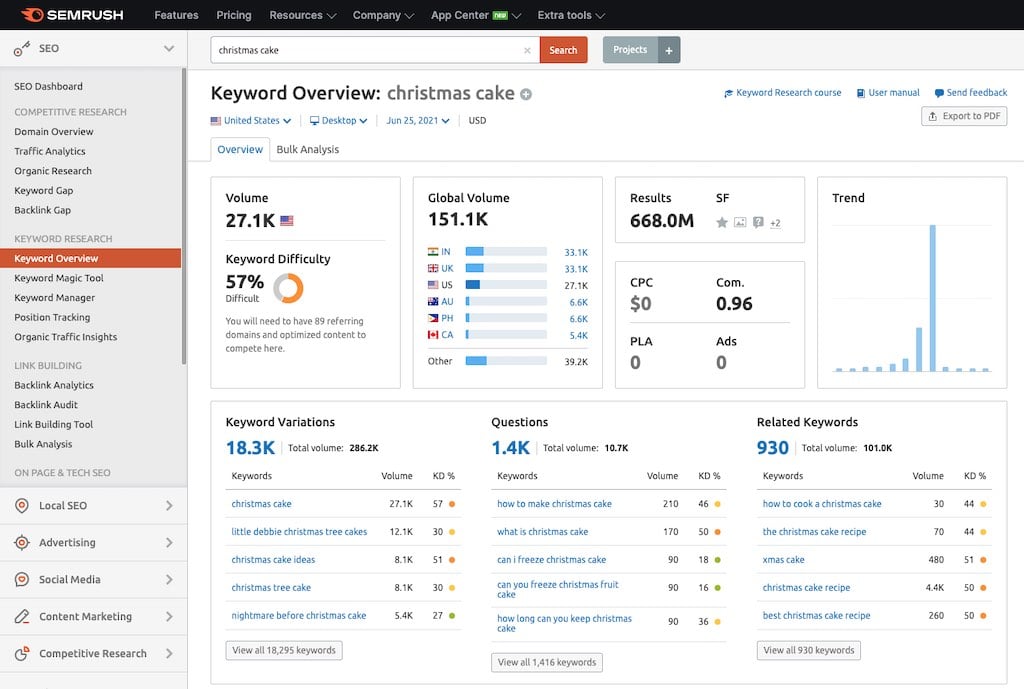Viewport: 1024px width, 689px height.
Task: Click the Export to PDF button
Action: coord(964,116)
